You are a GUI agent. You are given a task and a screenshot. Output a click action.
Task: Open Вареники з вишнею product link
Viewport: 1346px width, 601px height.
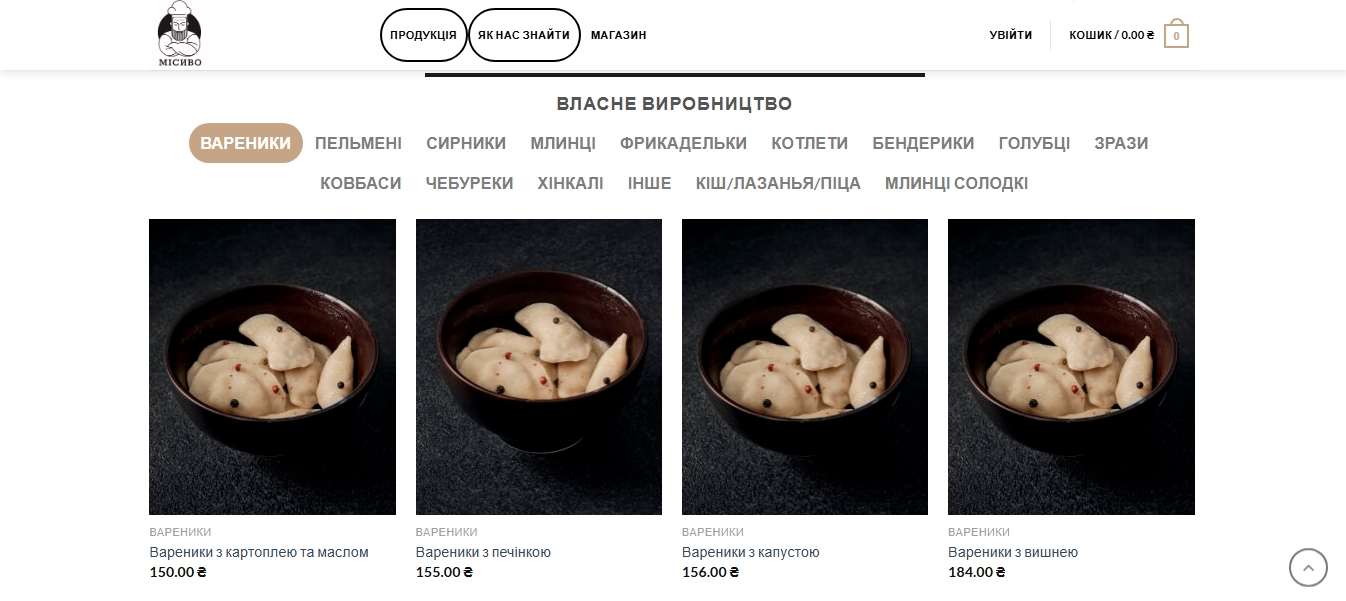[1013, 552]
